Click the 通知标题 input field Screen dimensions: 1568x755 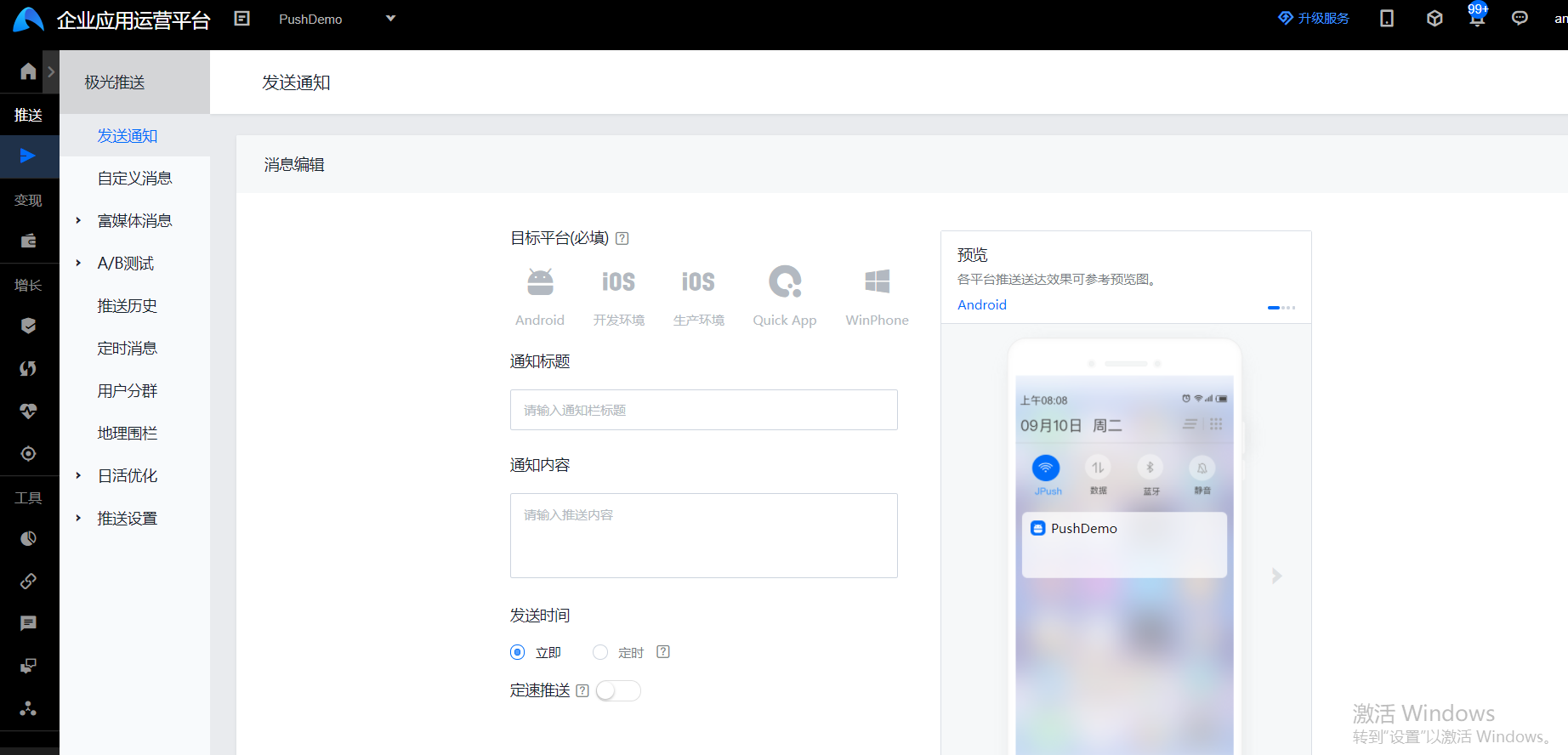[703, 410]
